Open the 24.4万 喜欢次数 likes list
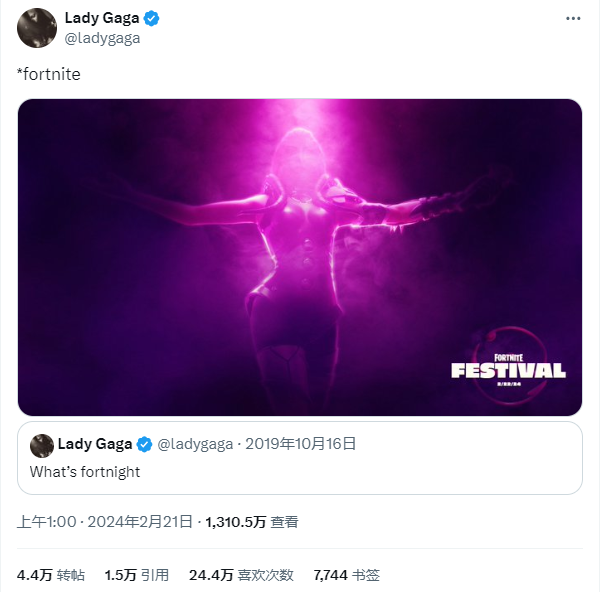Image resolution: width=601 pixels, height=592 pixels. point(241,575)
